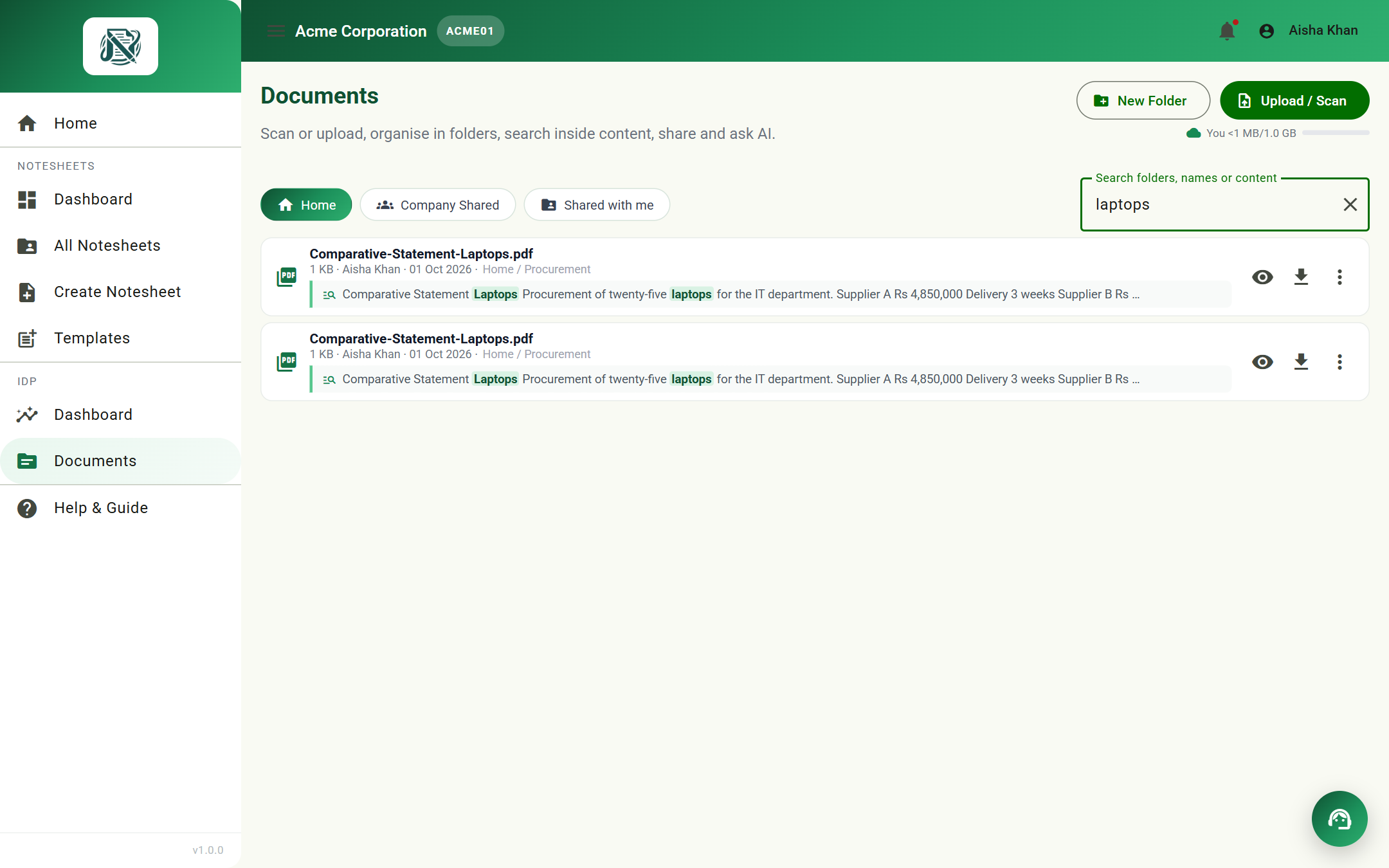Image resolution: width=1389 pixels, height=868 pixels.
Task: Click the ACME01 company code badge
Action: coord(470,31)
